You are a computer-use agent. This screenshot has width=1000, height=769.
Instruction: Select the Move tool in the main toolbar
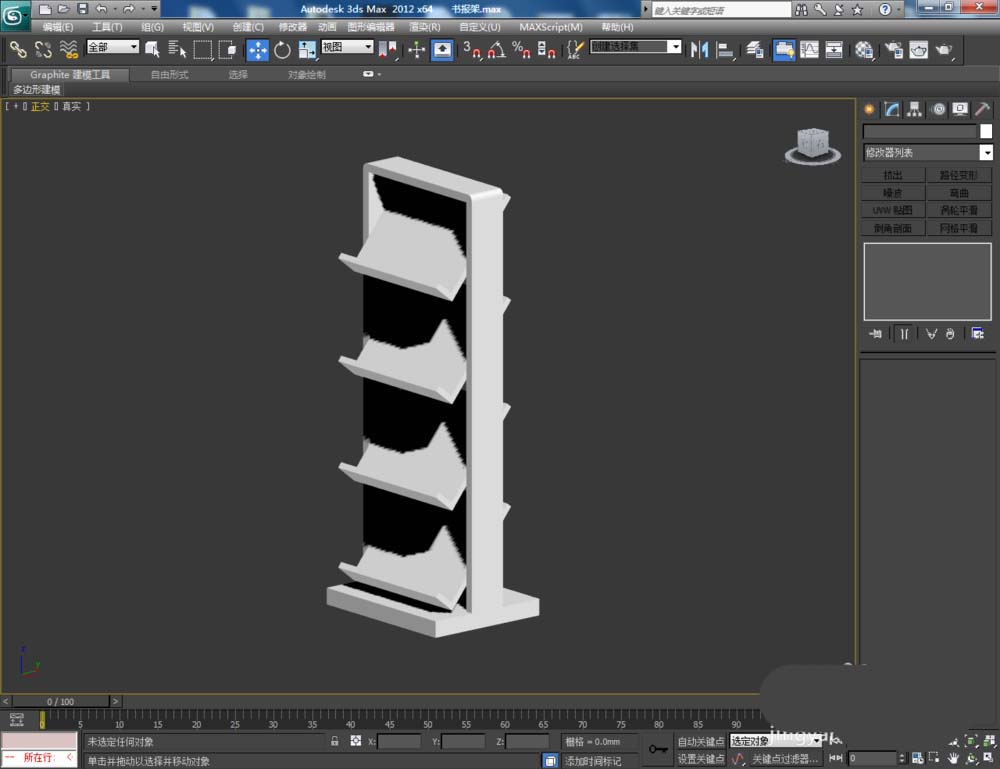click(x=257, y=49)
